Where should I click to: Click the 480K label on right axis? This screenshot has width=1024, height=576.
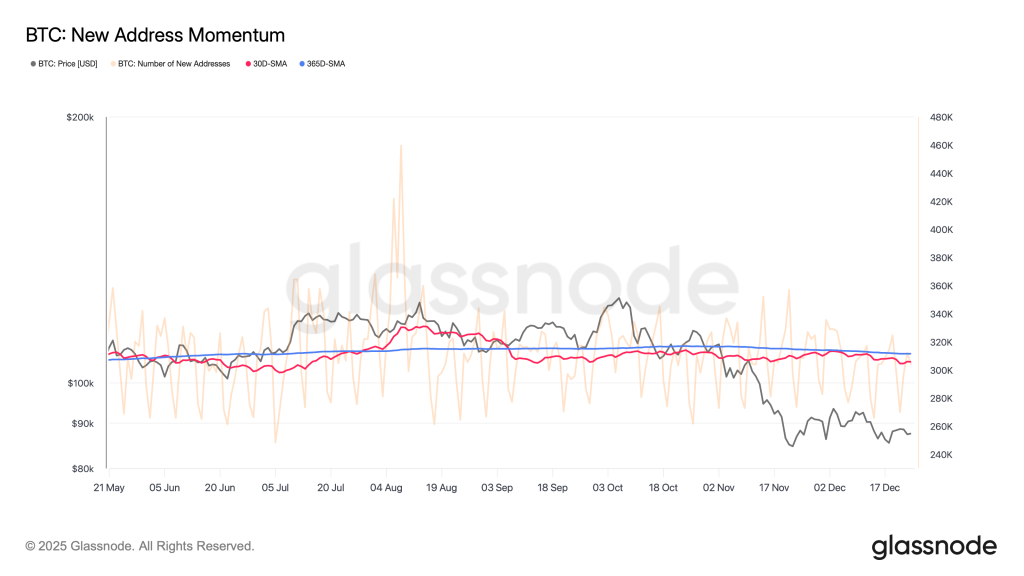tap(943, 118)
